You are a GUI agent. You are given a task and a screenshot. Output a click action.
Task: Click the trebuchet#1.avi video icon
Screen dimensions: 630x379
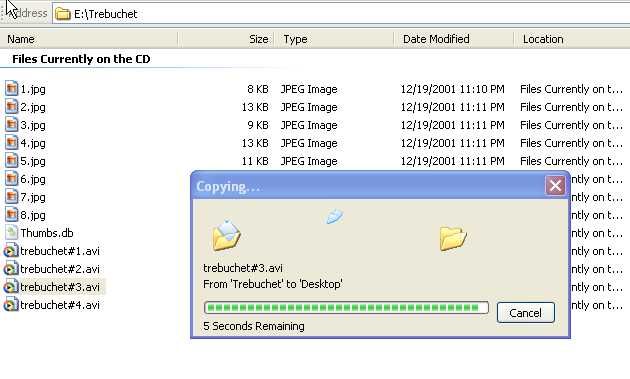(11, 250)
